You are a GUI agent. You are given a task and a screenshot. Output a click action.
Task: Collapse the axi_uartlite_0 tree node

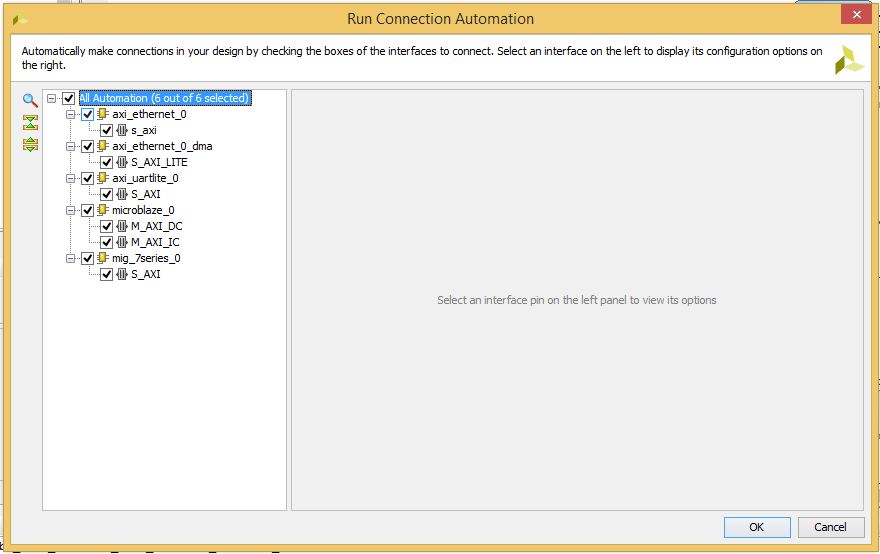coord(71,178)
